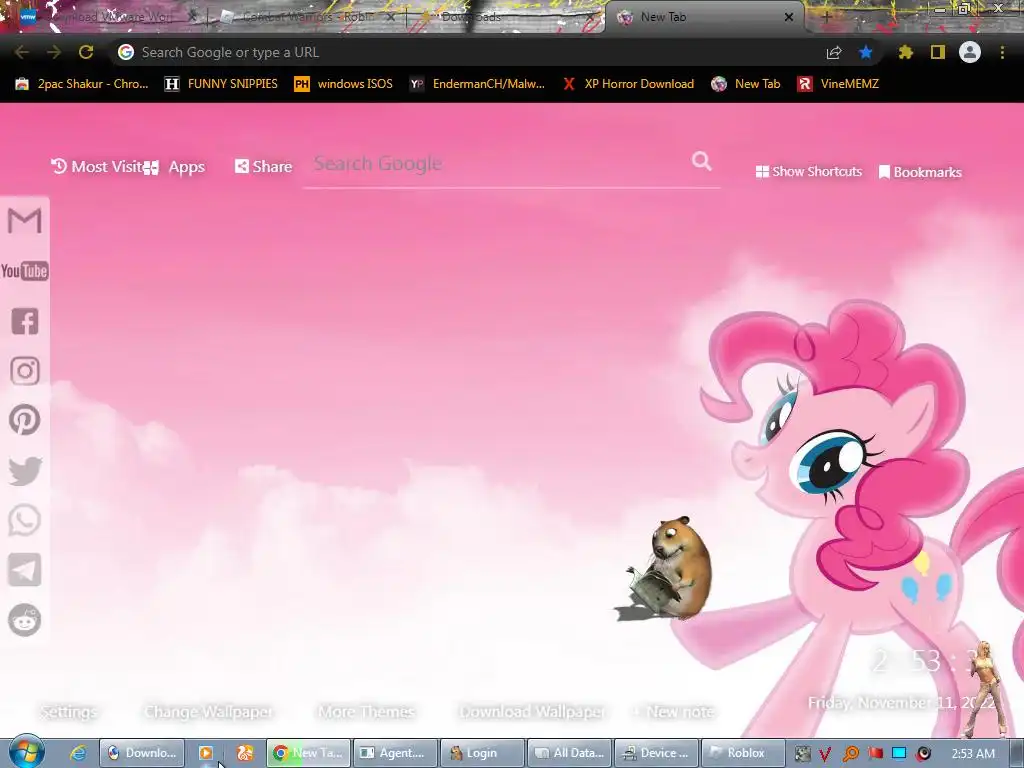
Task: Open Pinterest sidebar shortcut
Action: click(x=25, y=420)
